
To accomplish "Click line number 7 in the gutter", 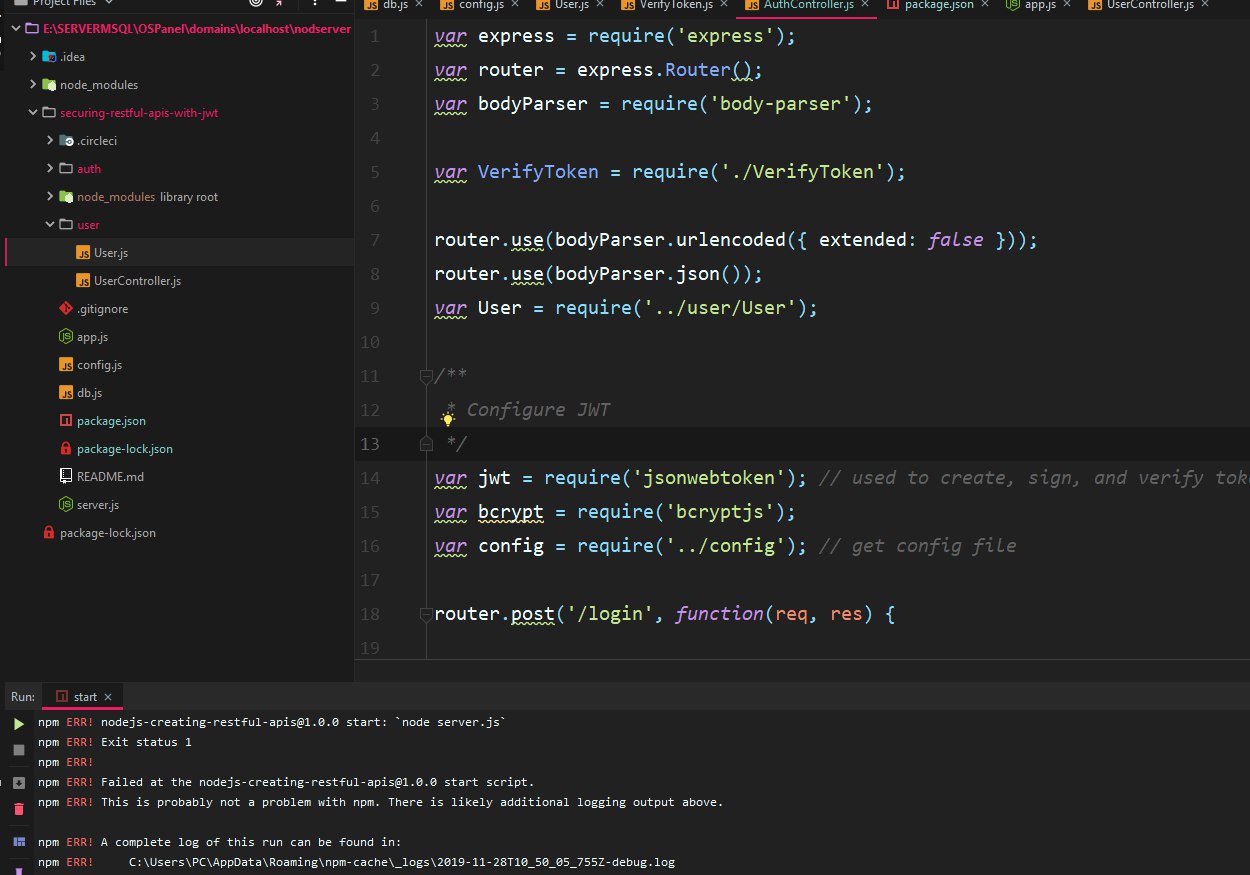I will 375,240.
